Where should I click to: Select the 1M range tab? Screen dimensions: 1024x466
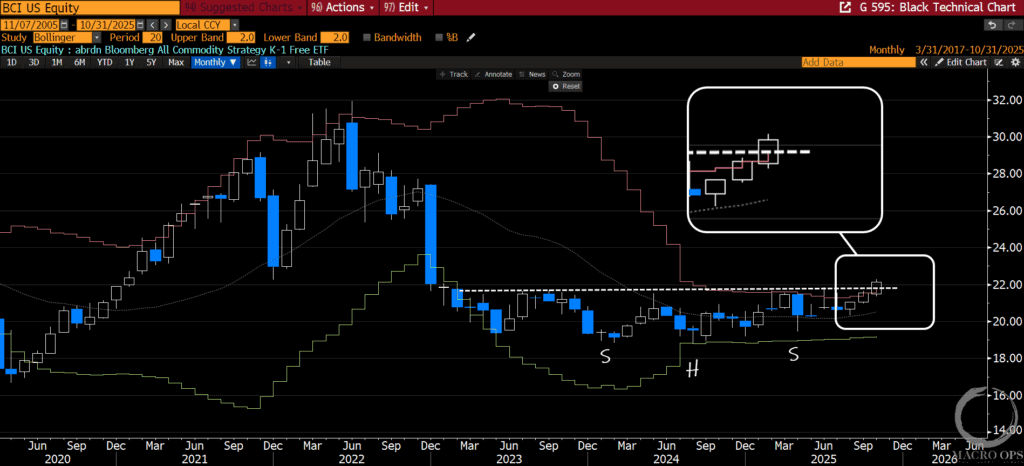point(57,62)
